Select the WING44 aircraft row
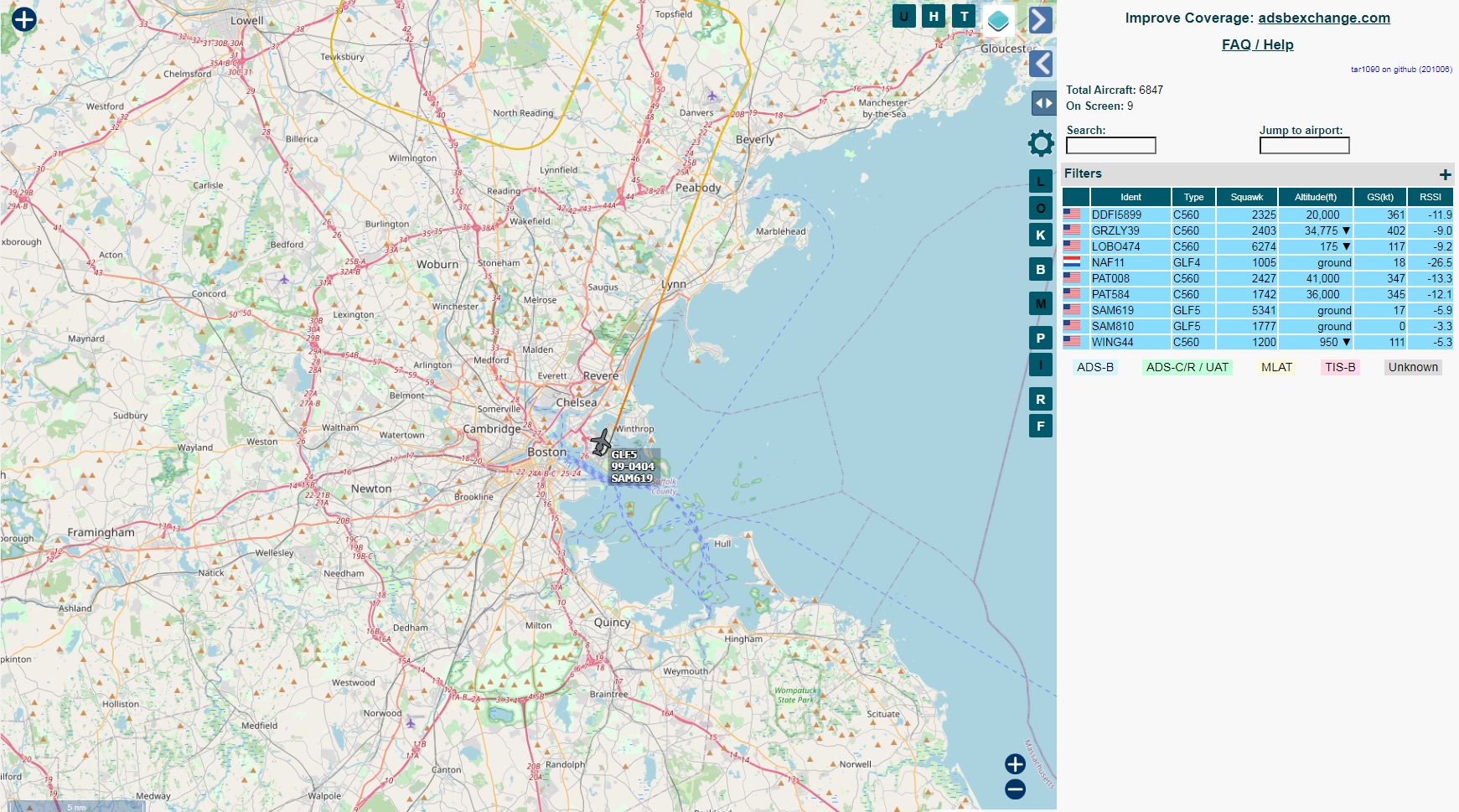This screenshot has height=812, width=1459. point(1257,342)
